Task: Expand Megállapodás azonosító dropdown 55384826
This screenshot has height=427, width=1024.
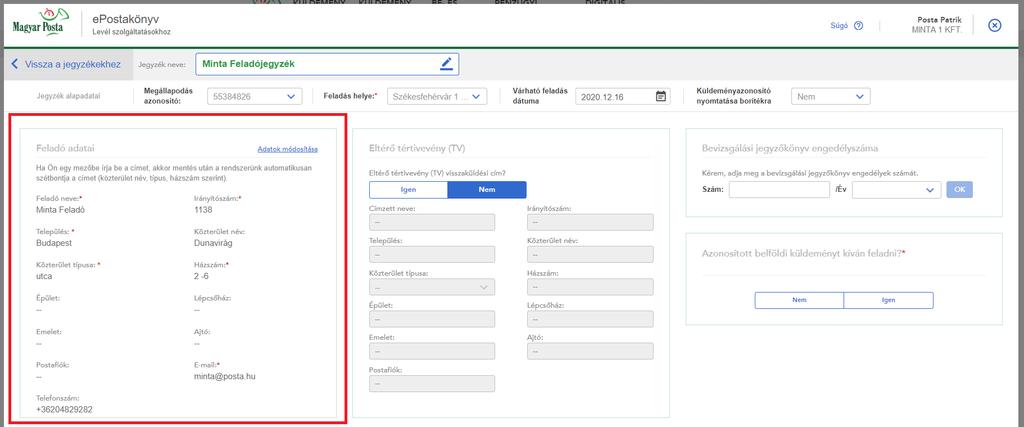Action: (255, 97)
